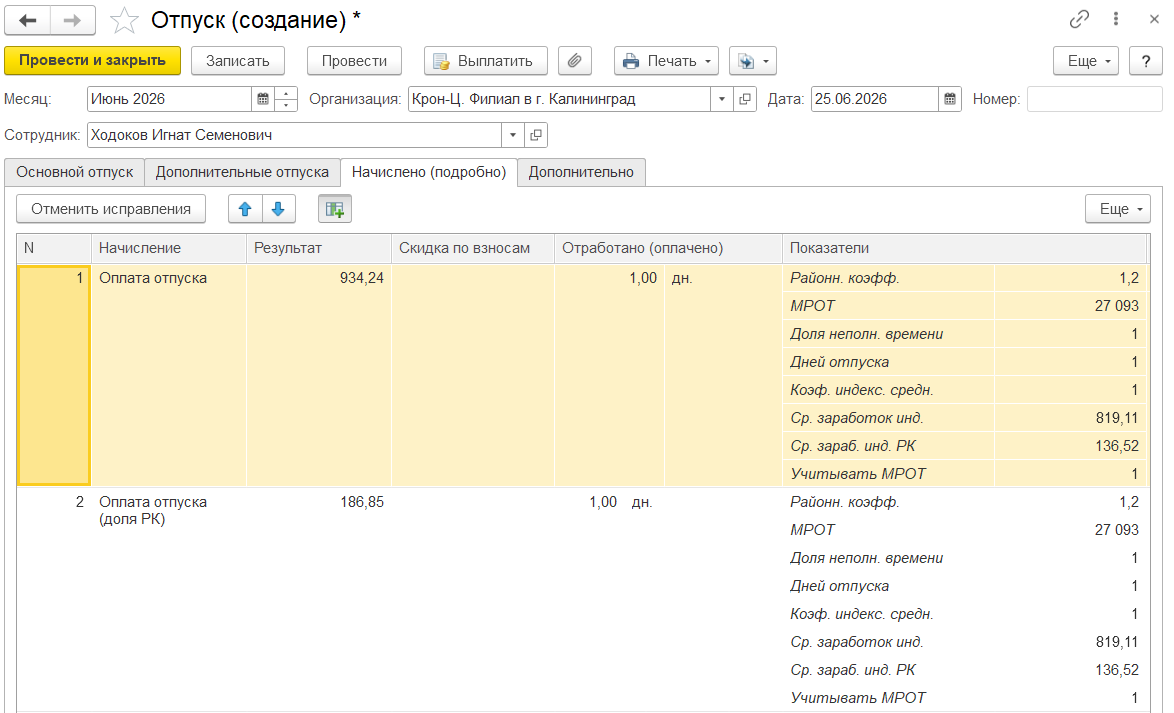Move row up with blue arrow
This screenshot has width=1174, height=713.
pos(245,209)
